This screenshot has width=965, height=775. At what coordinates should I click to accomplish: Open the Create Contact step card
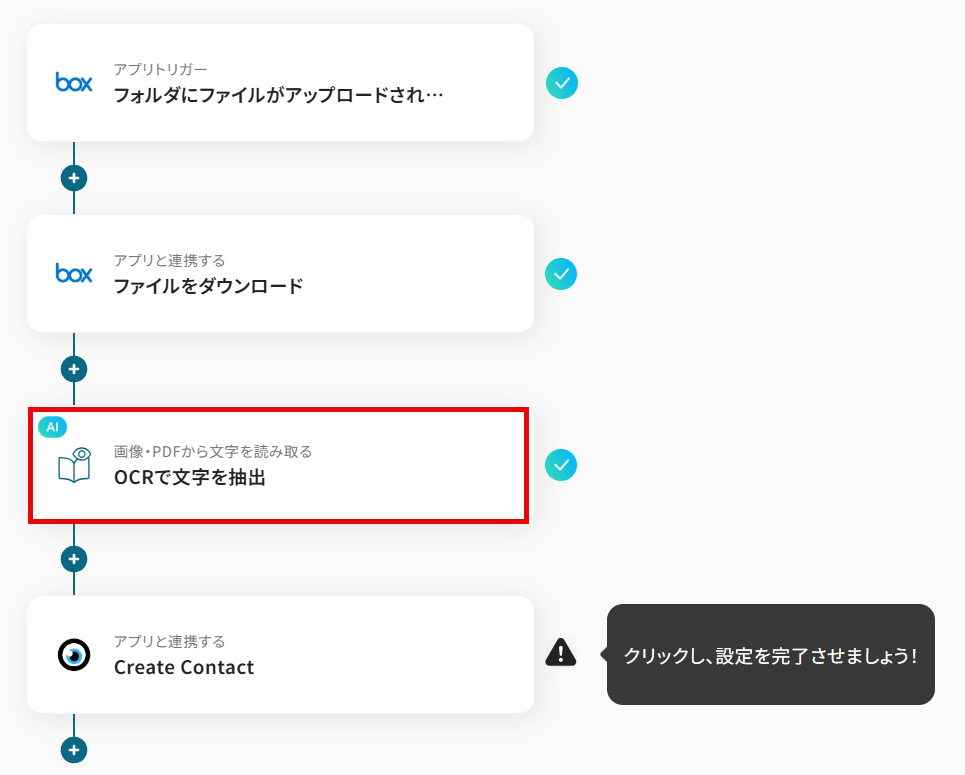[280, 654]
